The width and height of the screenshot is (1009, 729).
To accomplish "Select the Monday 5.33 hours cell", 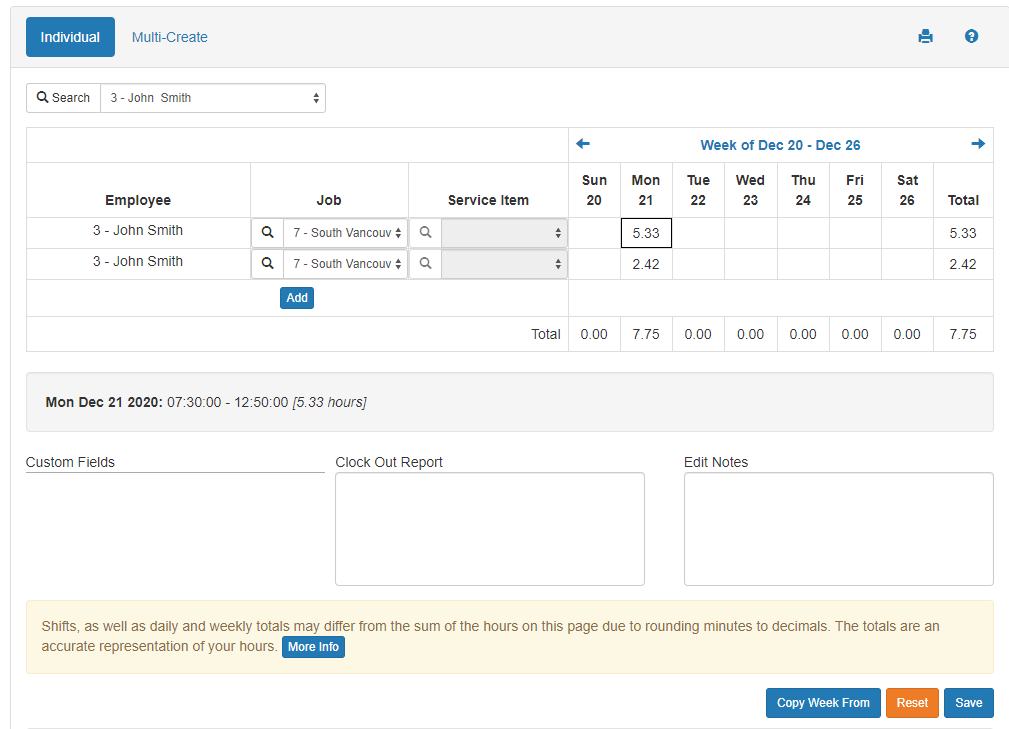I will click(646, 233).
